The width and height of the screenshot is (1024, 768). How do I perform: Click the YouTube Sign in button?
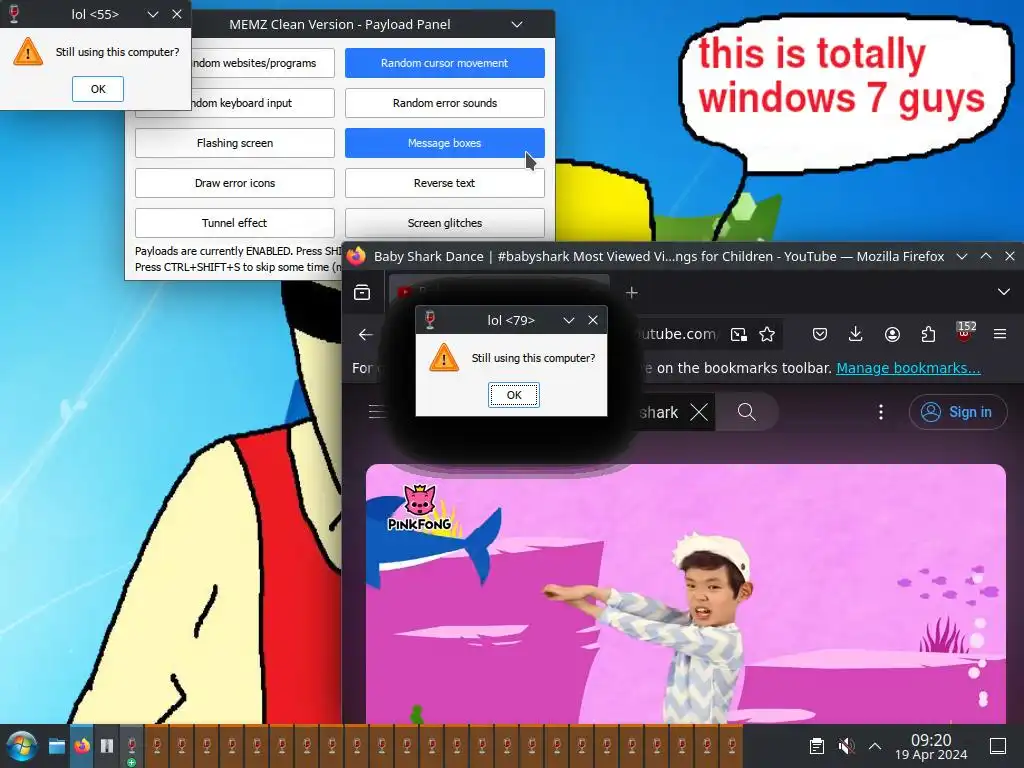[958, 412]
